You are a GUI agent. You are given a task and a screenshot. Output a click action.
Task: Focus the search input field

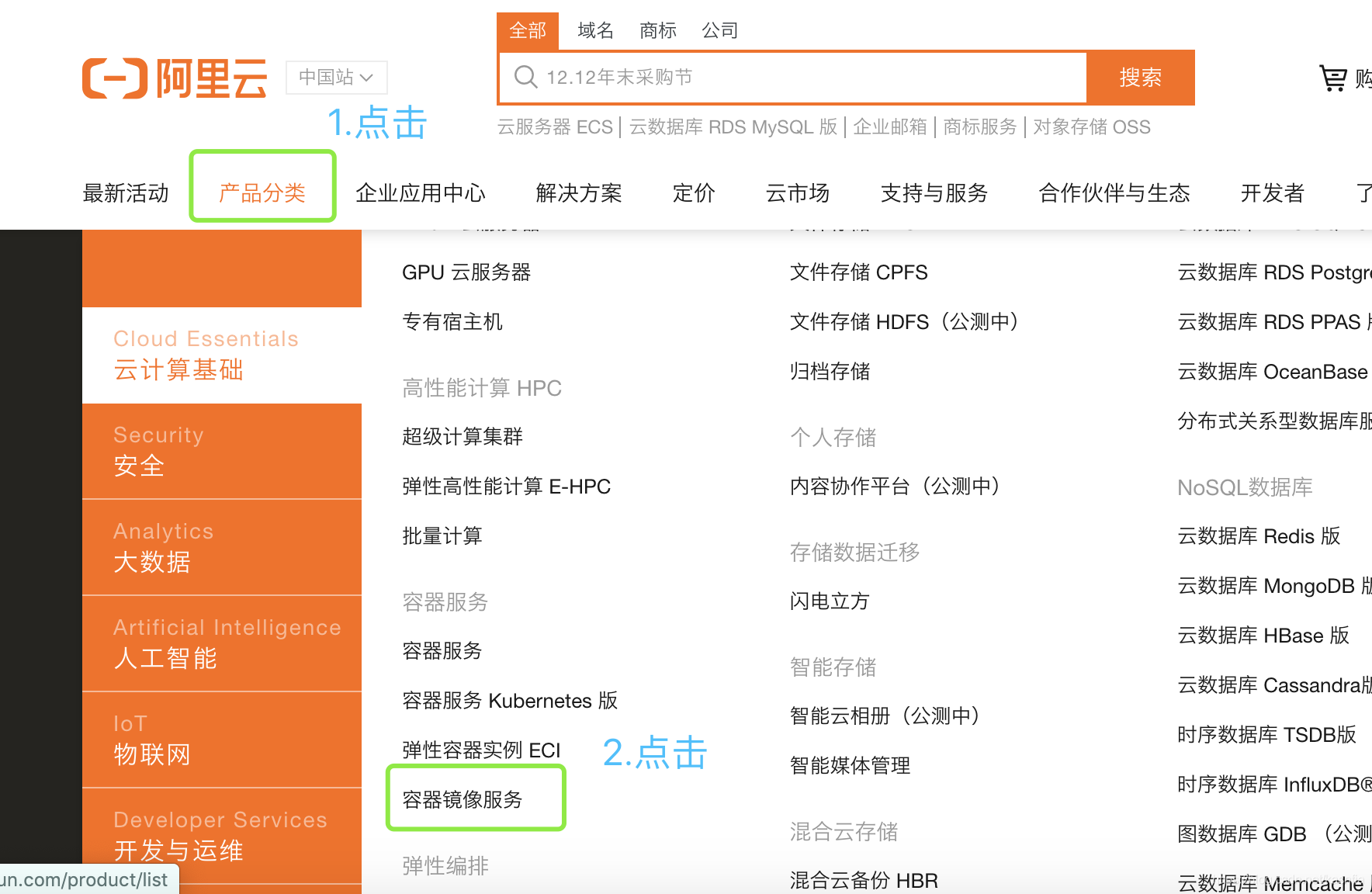click(x=792, y=78)
